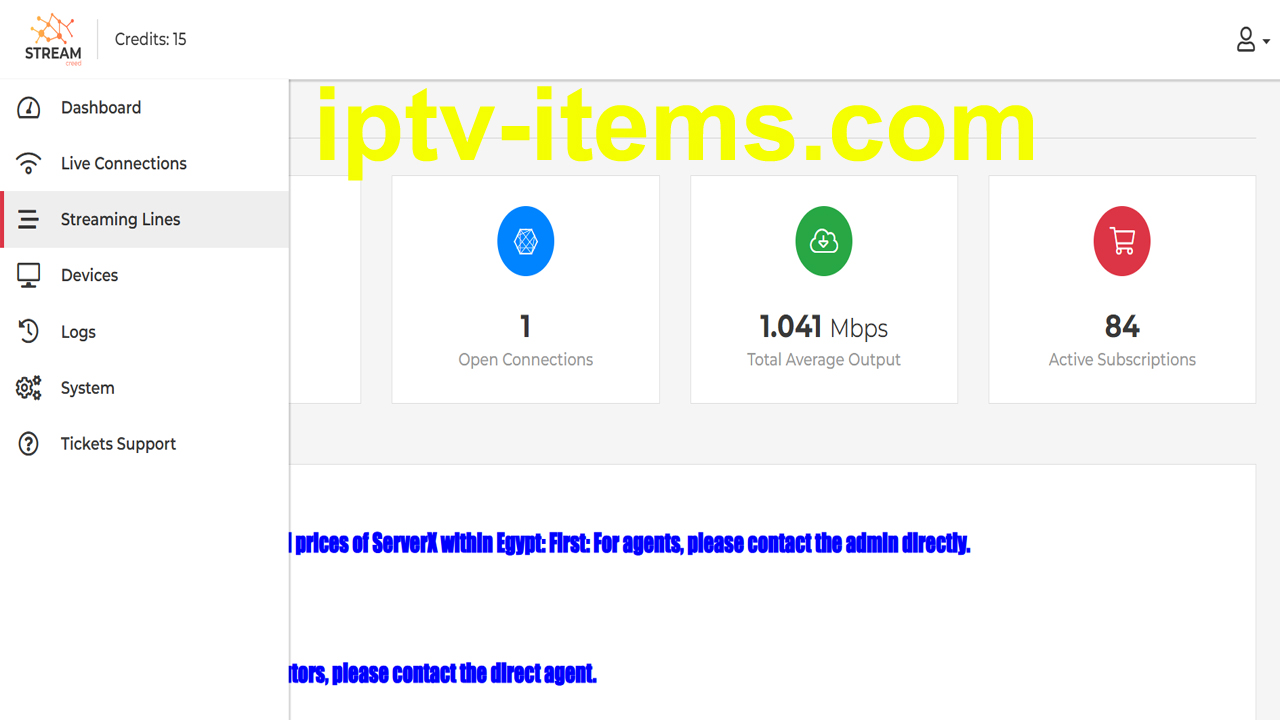The image size is (1280, 720).
Task: Expand the user account dropdown arrow
Action: pos(1266,41)
